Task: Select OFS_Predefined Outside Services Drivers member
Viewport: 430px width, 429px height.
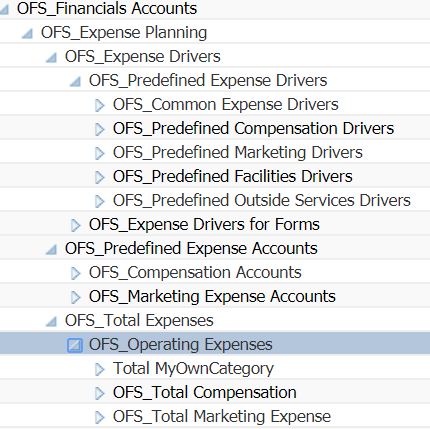Action: click(262, 200)
